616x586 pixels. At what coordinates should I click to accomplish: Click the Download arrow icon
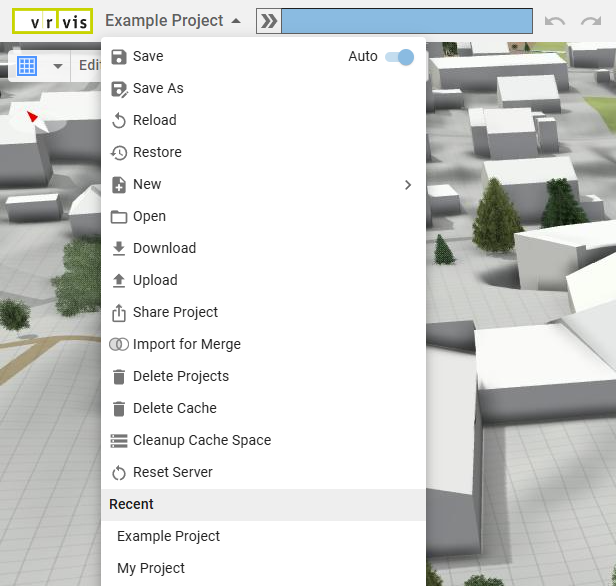coord(119,249)
